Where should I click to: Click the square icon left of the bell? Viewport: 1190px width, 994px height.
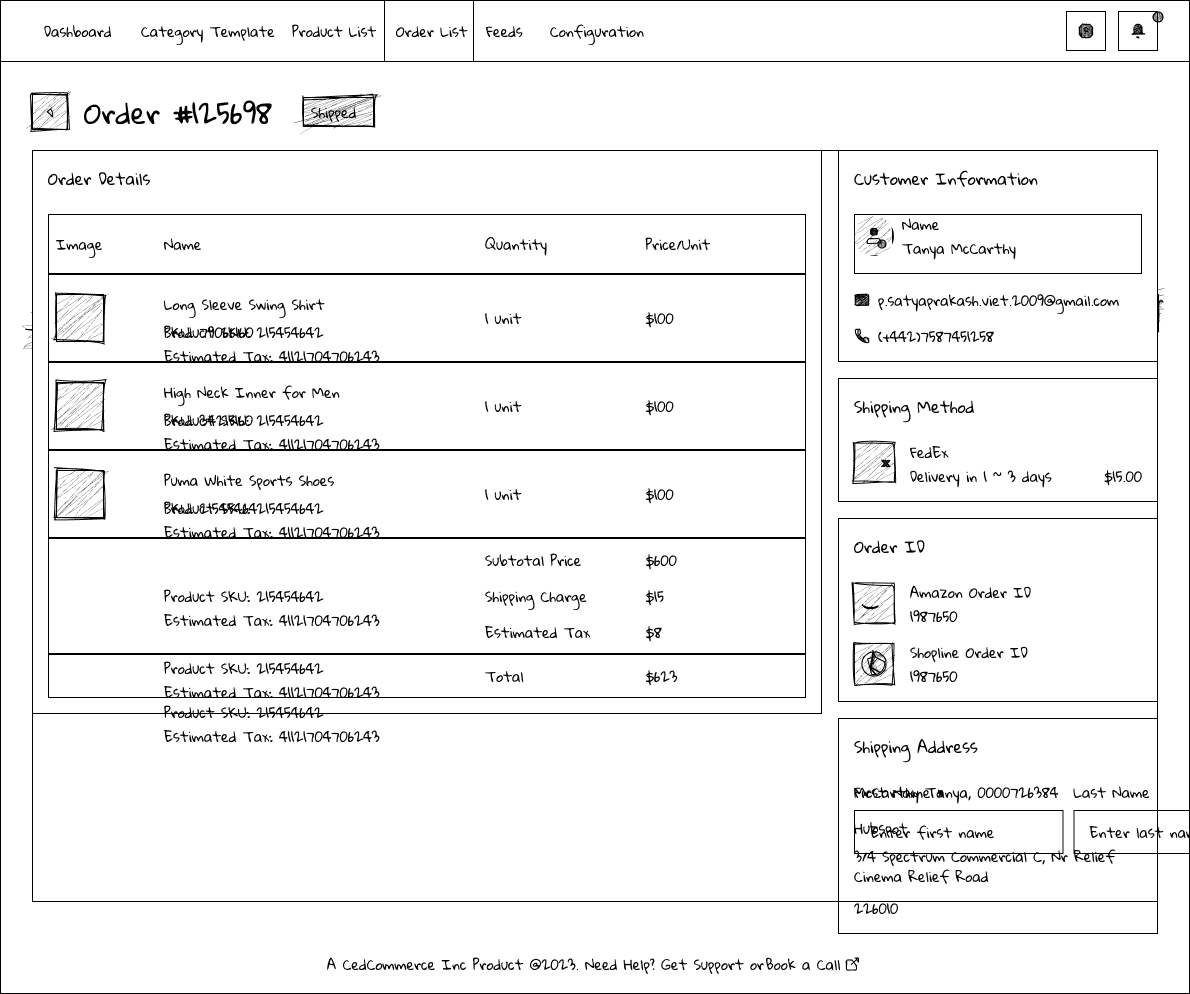click(1086, 31)
